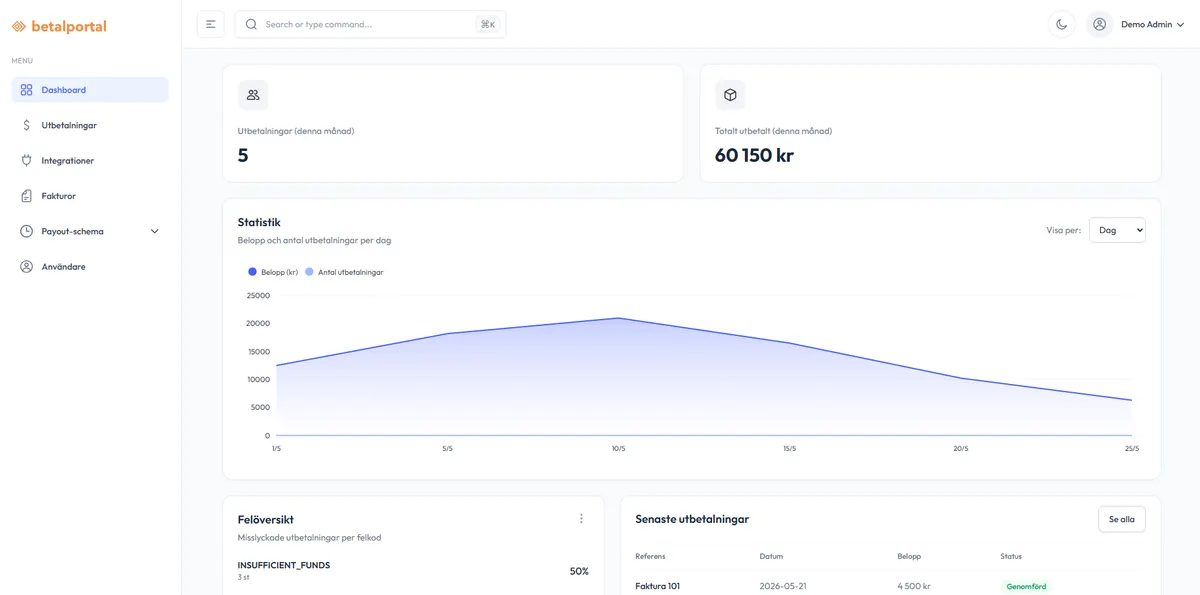
Task: Toggle Antal utbetalningar legend series
Action: coord(344,272)
